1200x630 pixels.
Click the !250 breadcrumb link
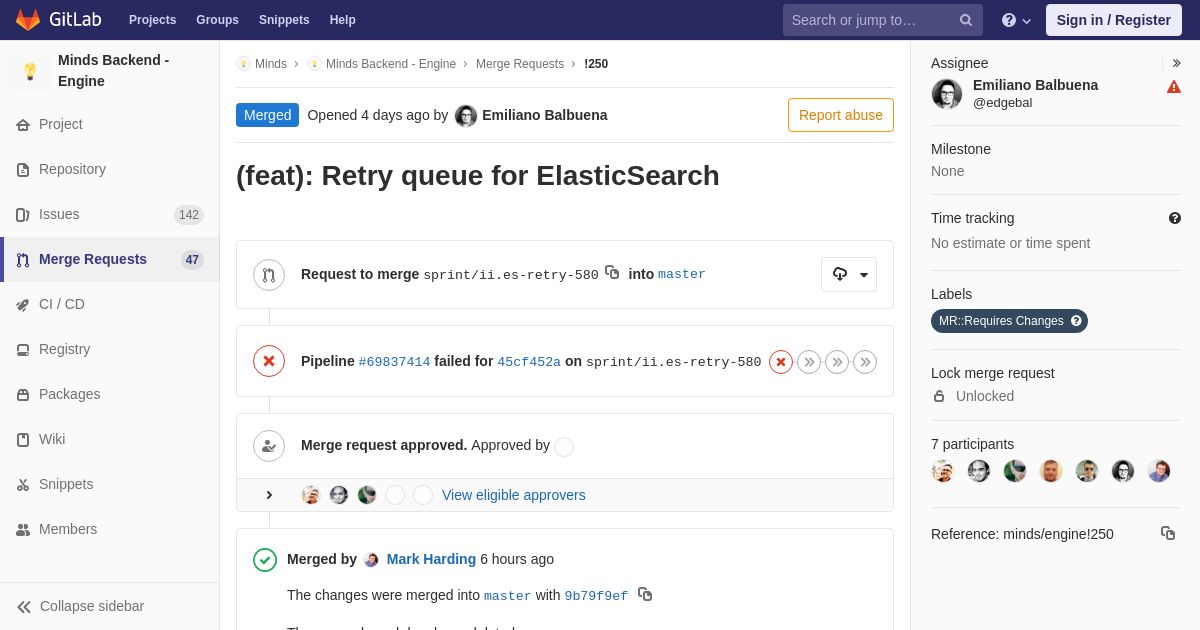point(596,64)
